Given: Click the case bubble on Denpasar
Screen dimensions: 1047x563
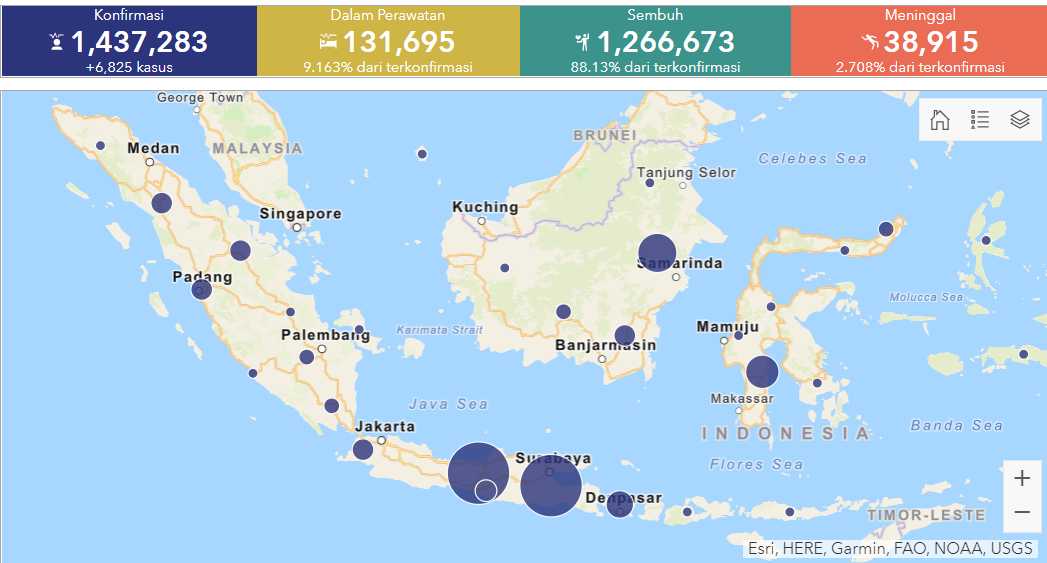Looking at the screenshot, I should (x=620, y=504).
